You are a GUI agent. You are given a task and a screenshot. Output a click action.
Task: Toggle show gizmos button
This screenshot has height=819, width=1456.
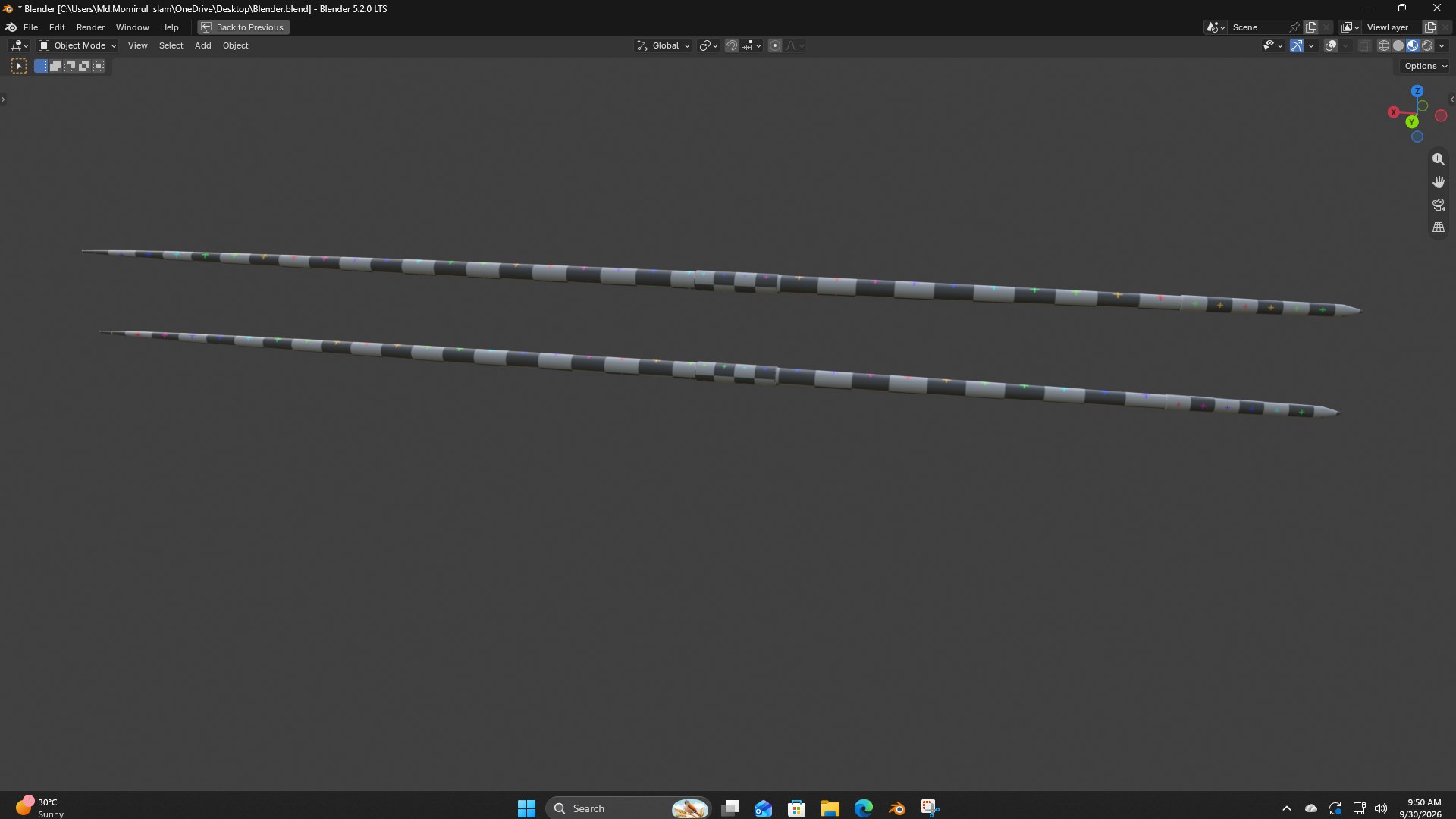point(1297,45)
